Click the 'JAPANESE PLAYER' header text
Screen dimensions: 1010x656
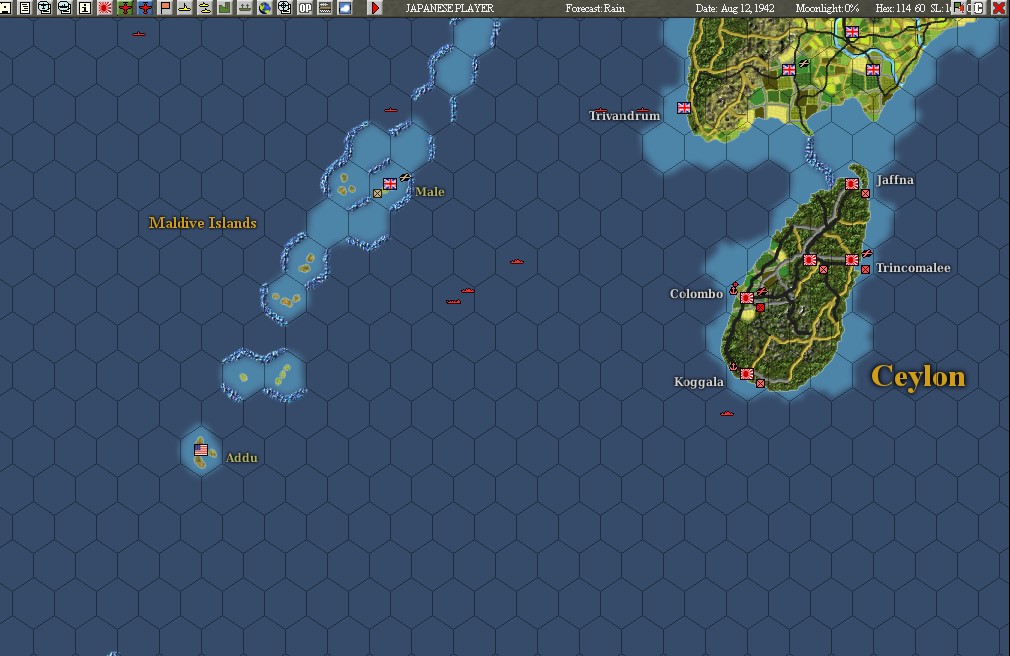coord(450,8)
